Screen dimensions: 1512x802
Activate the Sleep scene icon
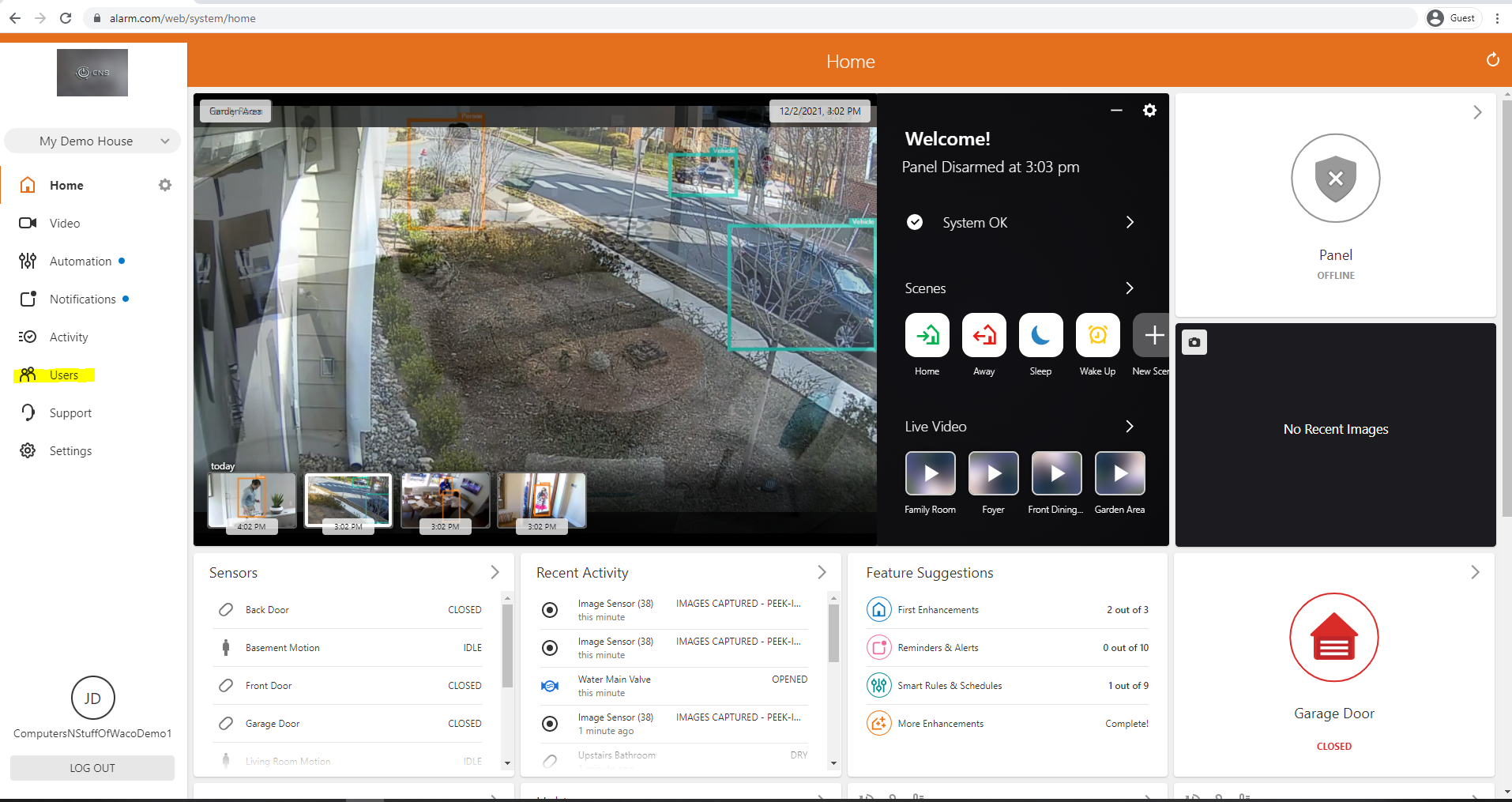pyautogui.click(x=1040, y=336)
